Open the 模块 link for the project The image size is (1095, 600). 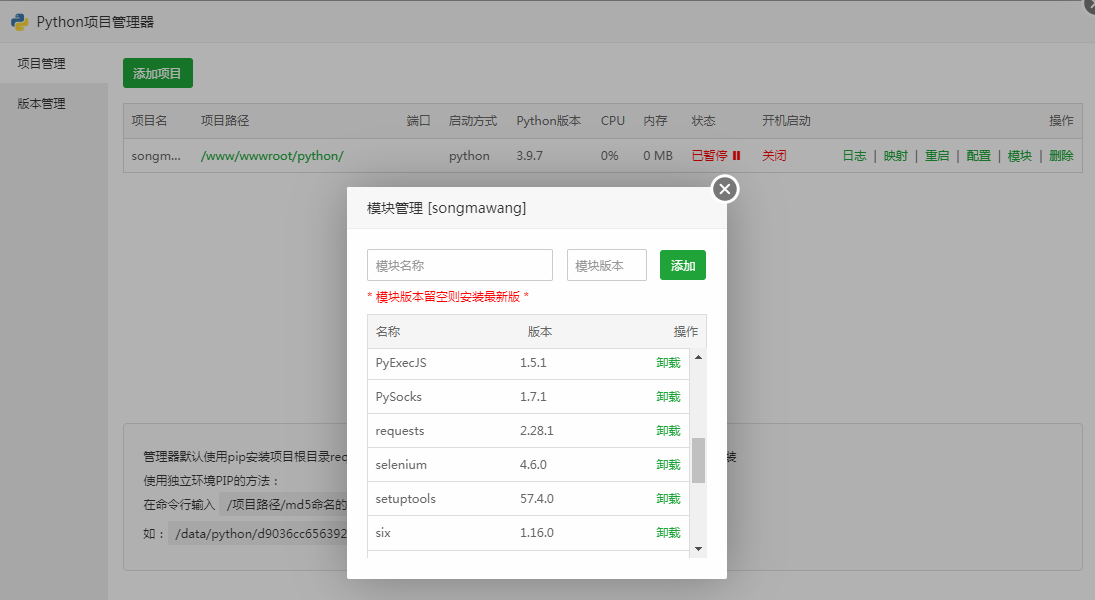1020,156
